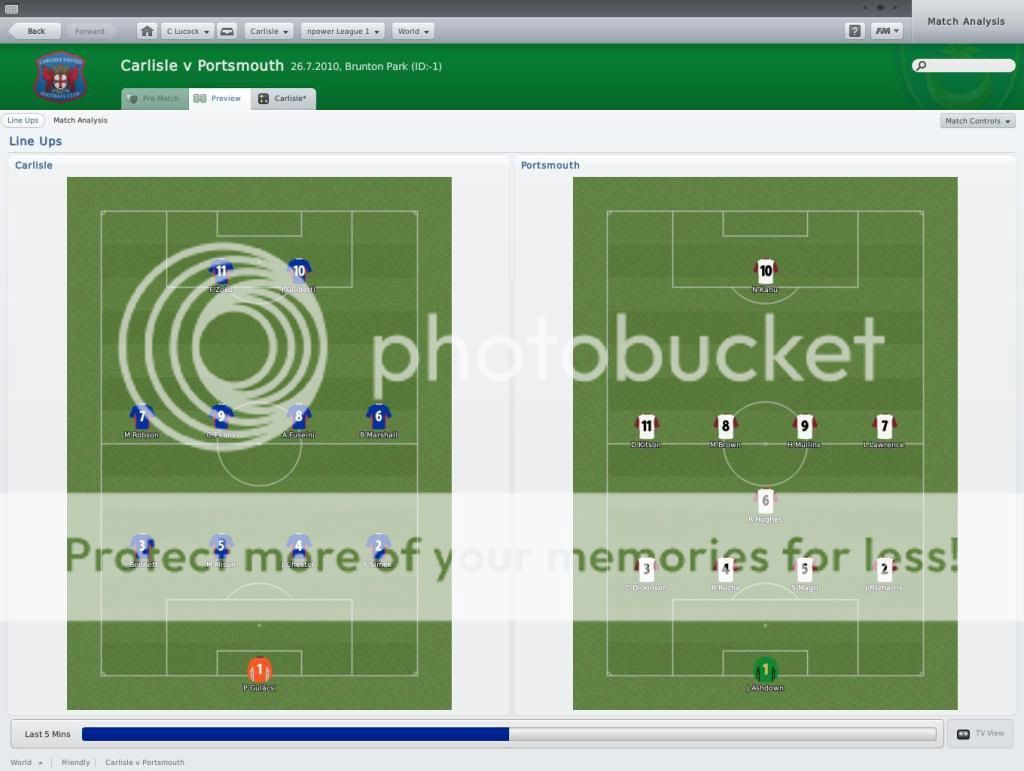The width and height of the screenshot is (1024, 771).
Task: Open the Carlisle club dropdown in toolbar
Action: click(x=269, y=31)
